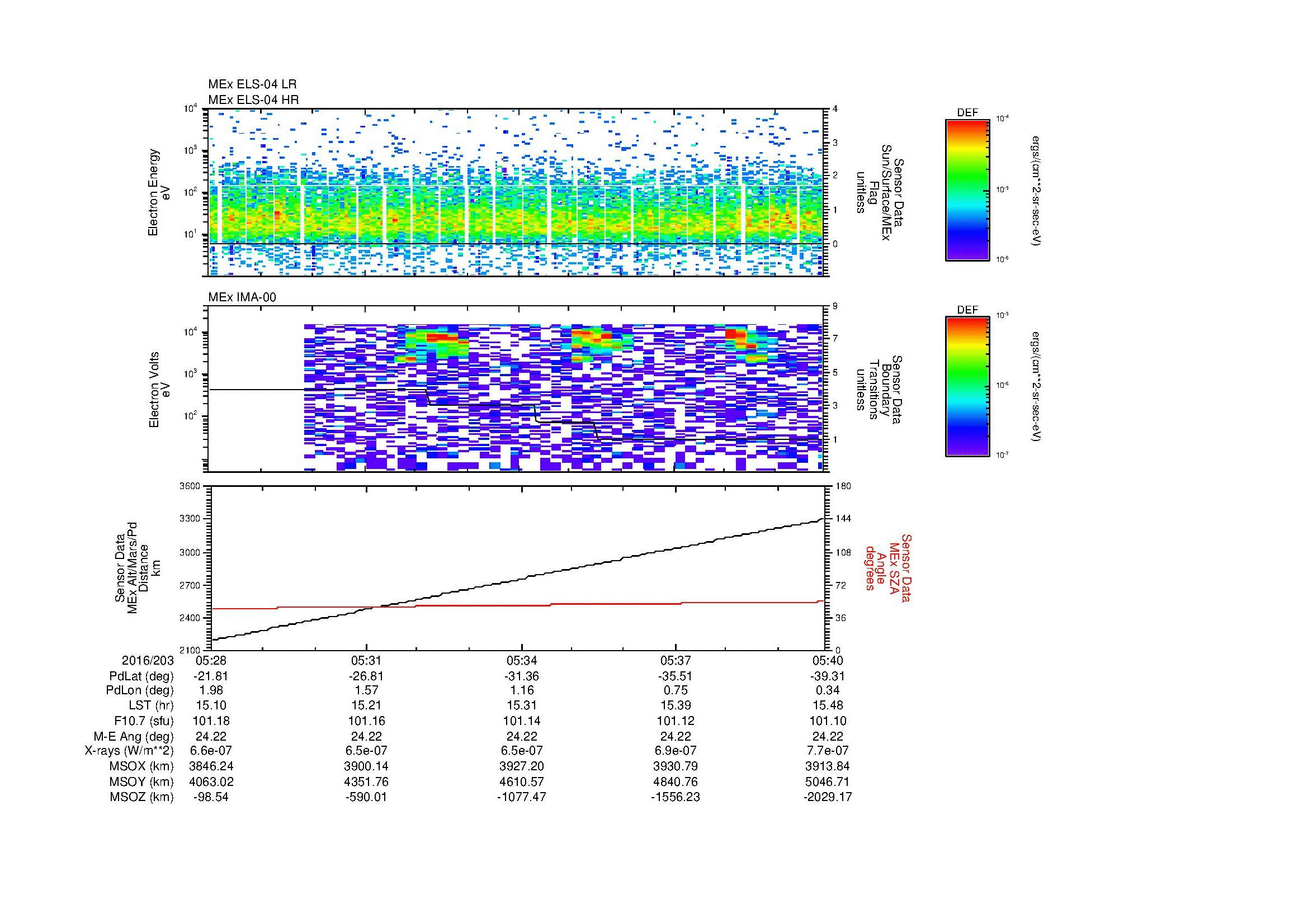Click the 'PdLat (deg)' row label
This screenshot has width=1308, height=924.
tap(141, 676)
